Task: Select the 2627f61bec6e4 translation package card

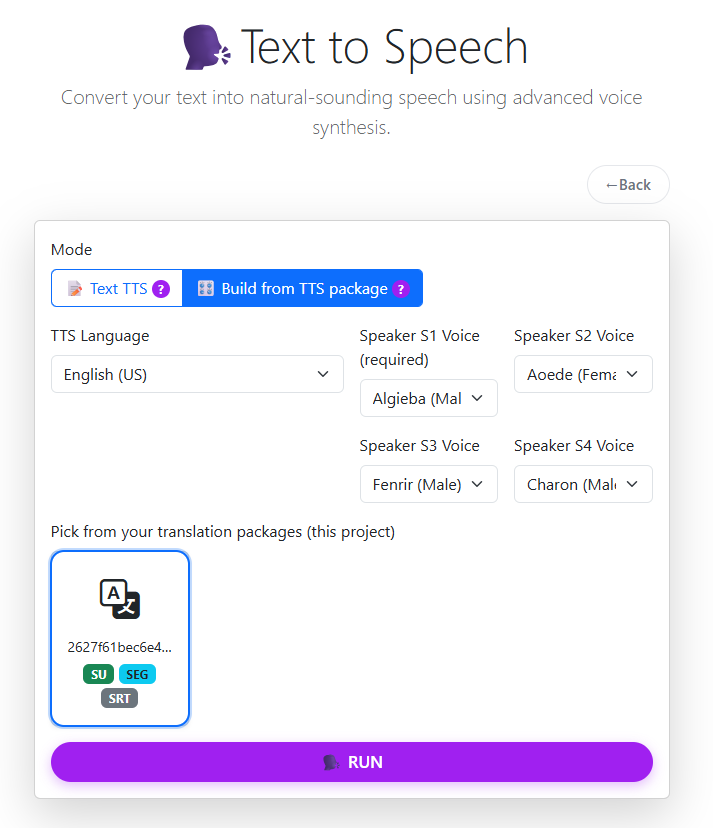Action: 119,637
